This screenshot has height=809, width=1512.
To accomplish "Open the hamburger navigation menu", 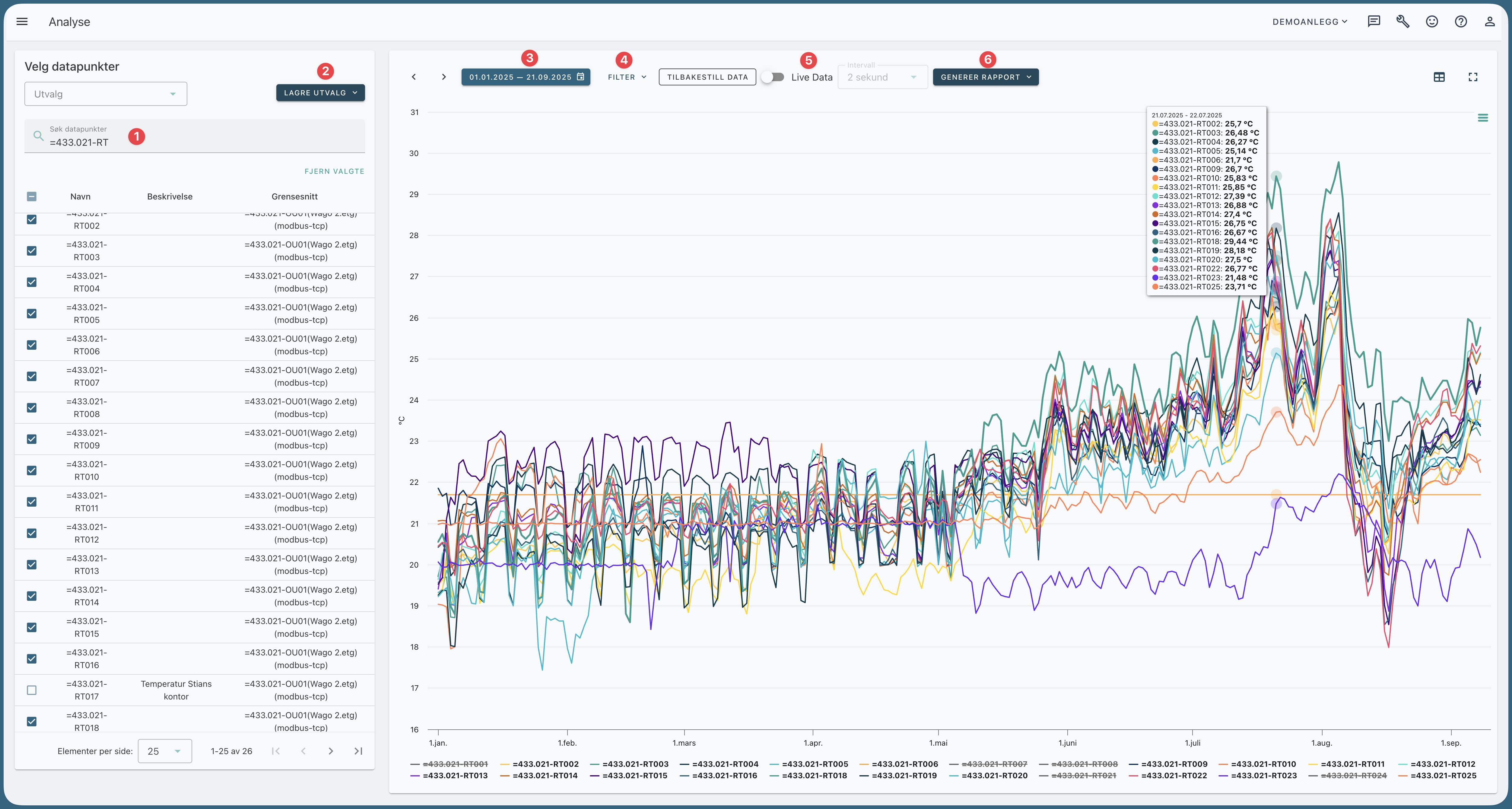I will [x=22, y=22].
